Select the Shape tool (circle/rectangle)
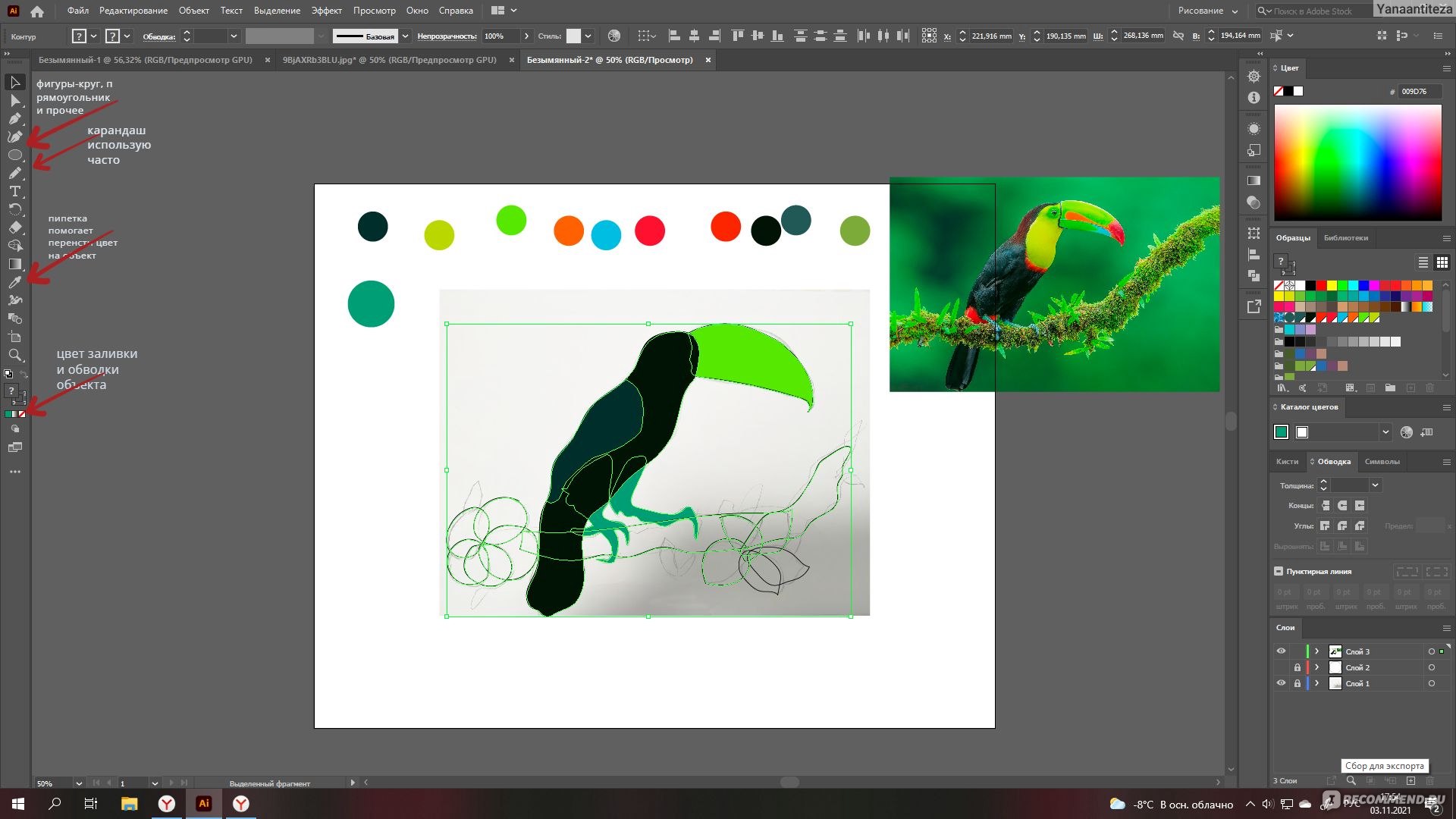Screen dimensions: 1456x819 [14, 155]
